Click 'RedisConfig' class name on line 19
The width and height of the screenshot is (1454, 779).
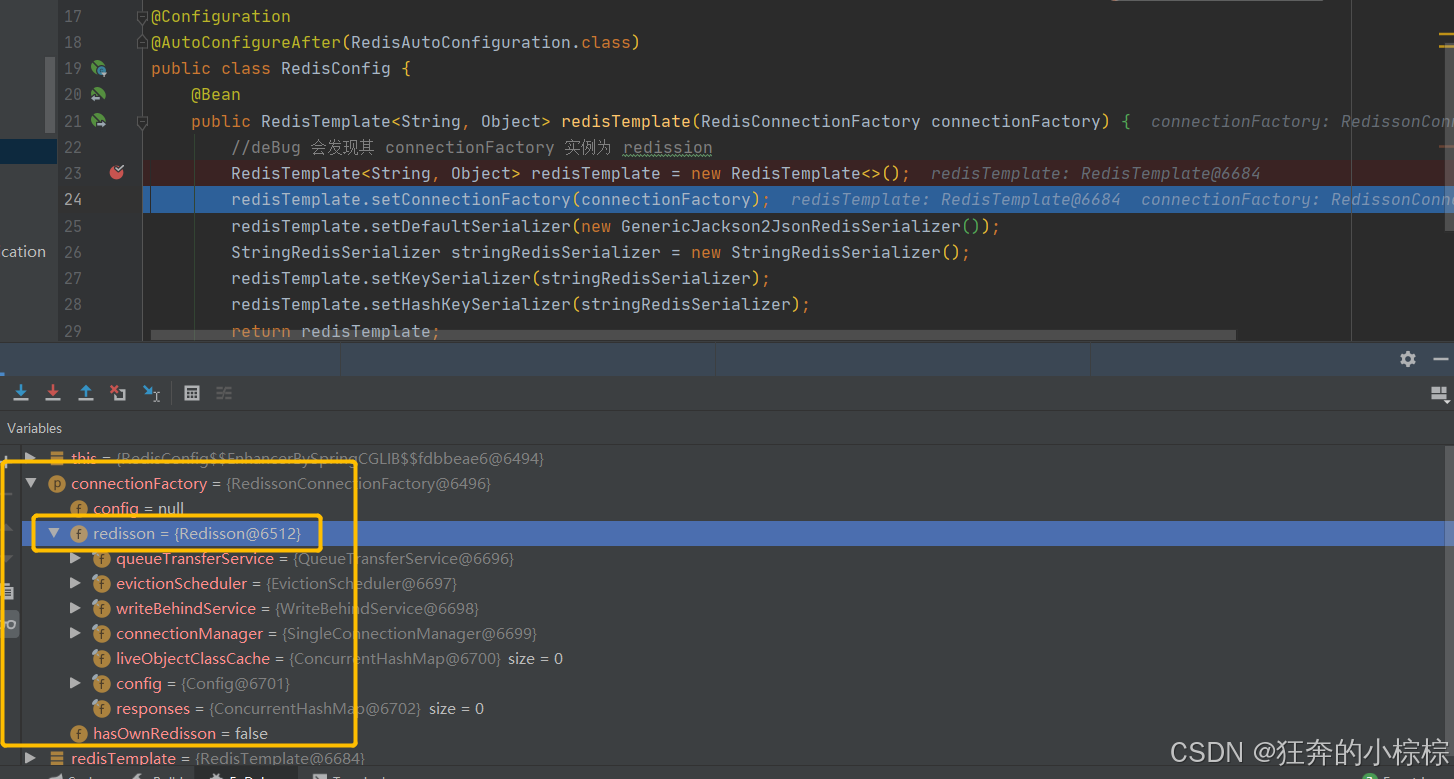tap(336, 69)
